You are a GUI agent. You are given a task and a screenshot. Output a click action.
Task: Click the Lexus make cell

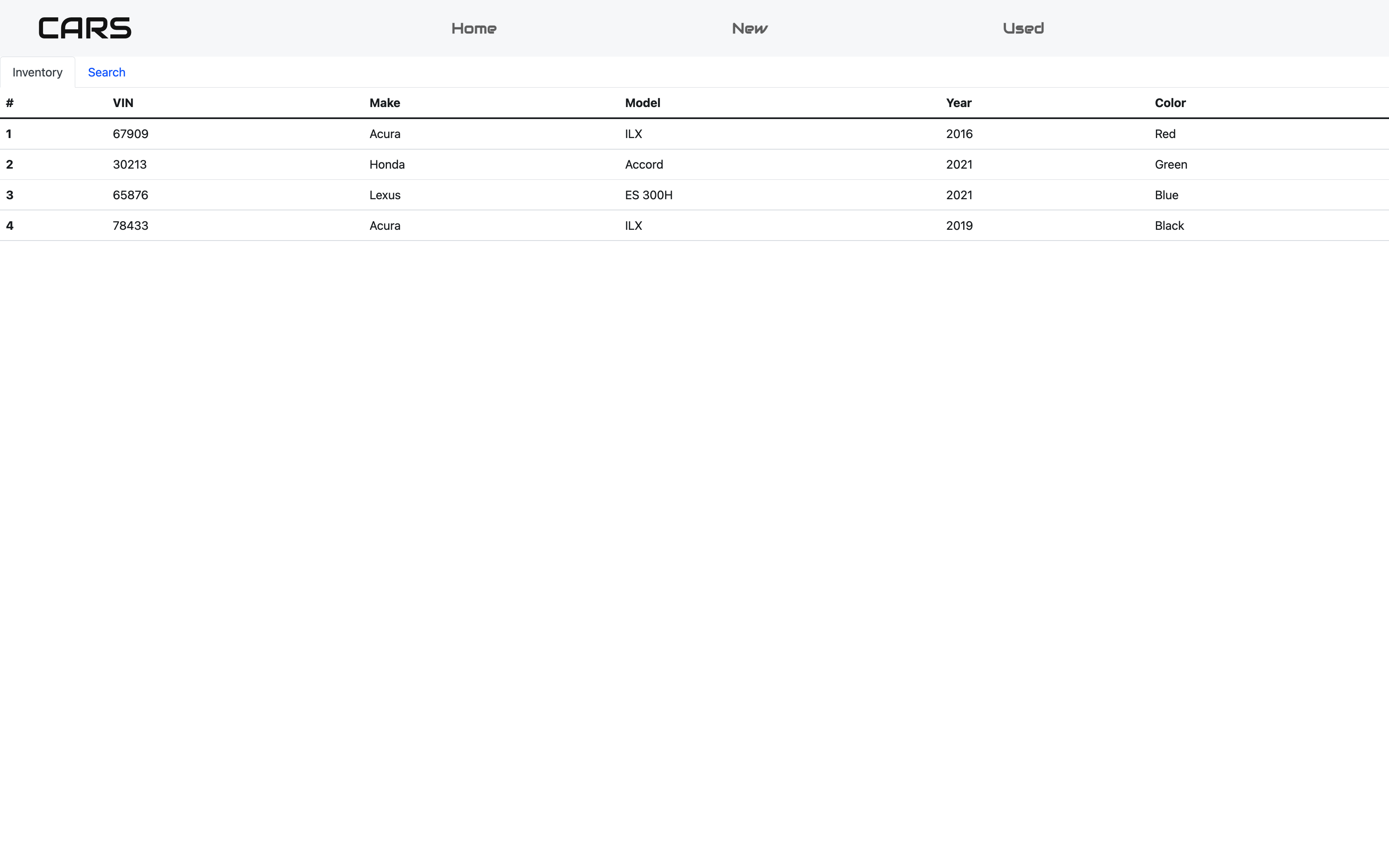(384, 195)
